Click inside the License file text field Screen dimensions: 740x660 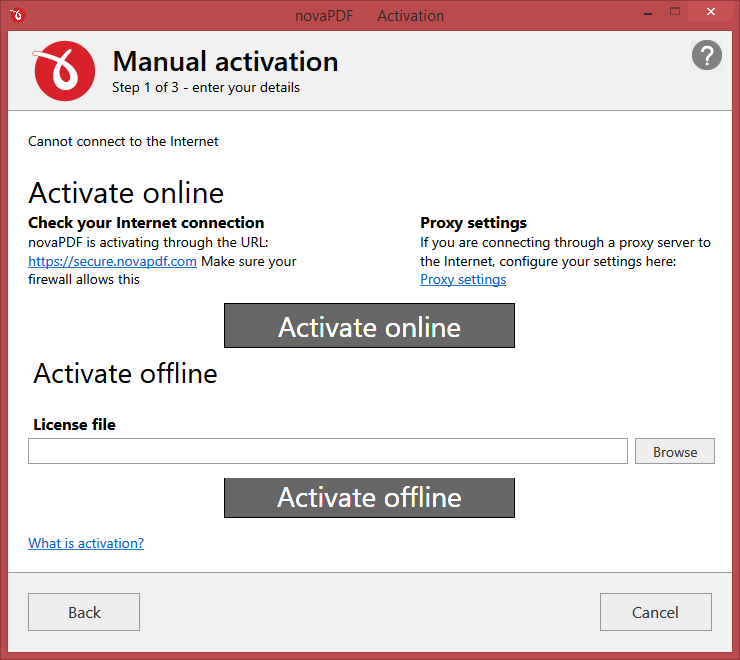point(327,451)
